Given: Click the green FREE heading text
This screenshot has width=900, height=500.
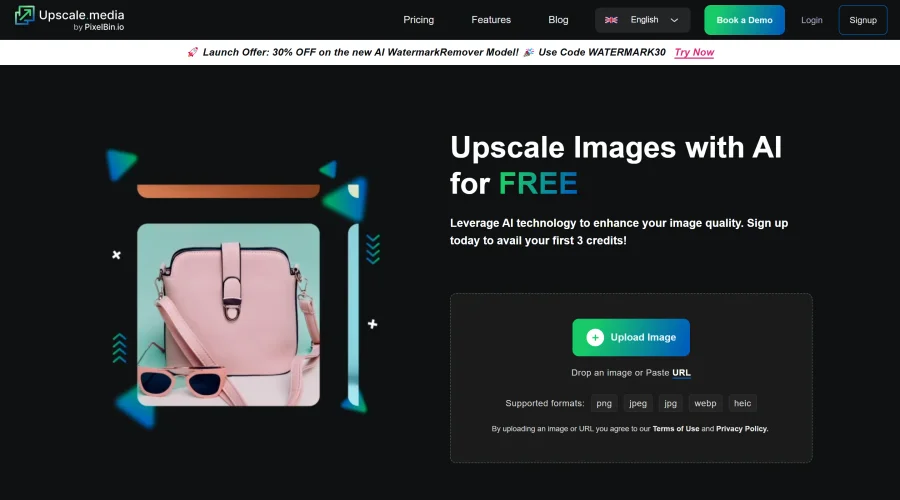Looking at the screenshot, I should coord(538,184).
